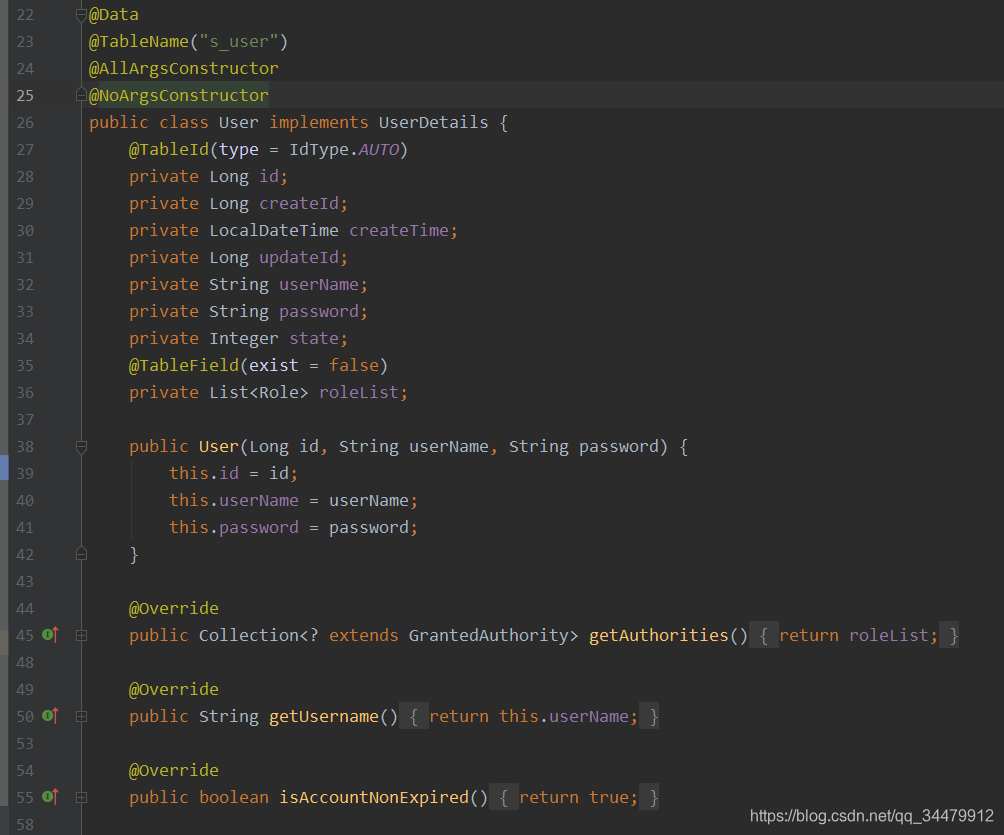
Task: Click the getAuthorities method name
Action: pos(659,635)
